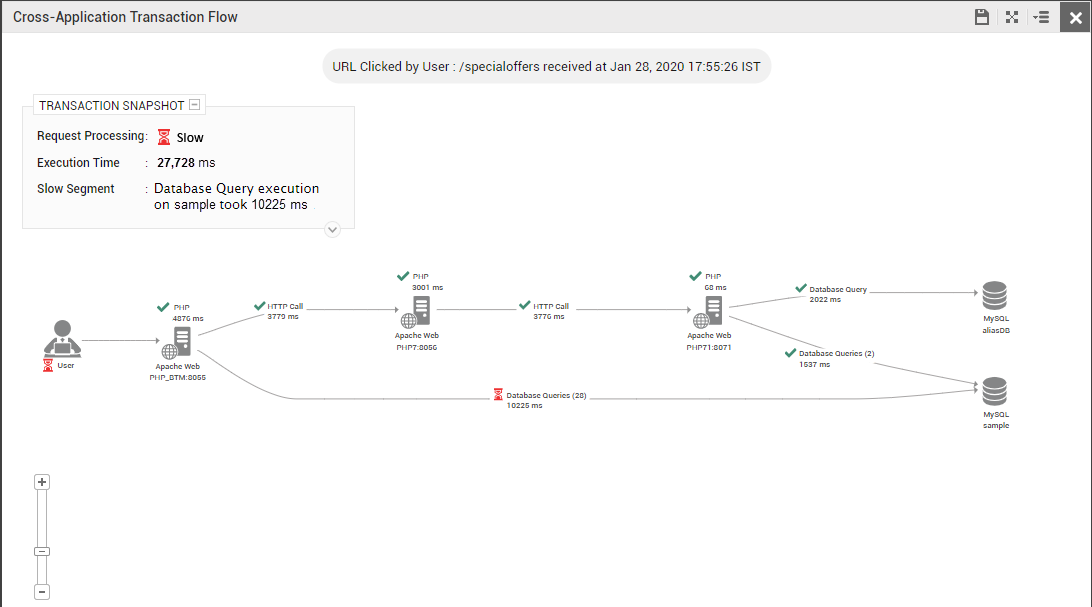Zoom out with the minus button
Image resolution: width=1092 pixels, height=607 pixels.
point(42,592)
